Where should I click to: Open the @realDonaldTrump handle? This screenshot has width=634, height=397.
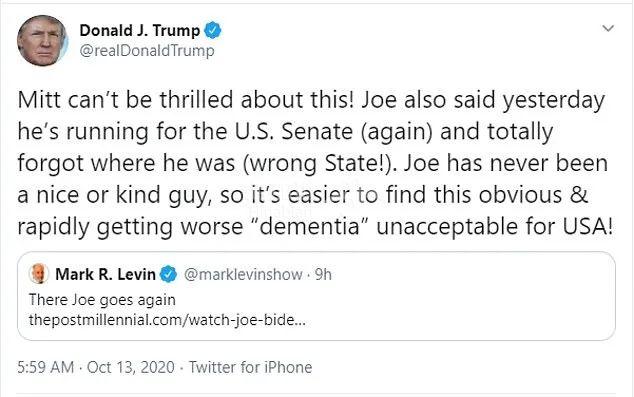147,51
